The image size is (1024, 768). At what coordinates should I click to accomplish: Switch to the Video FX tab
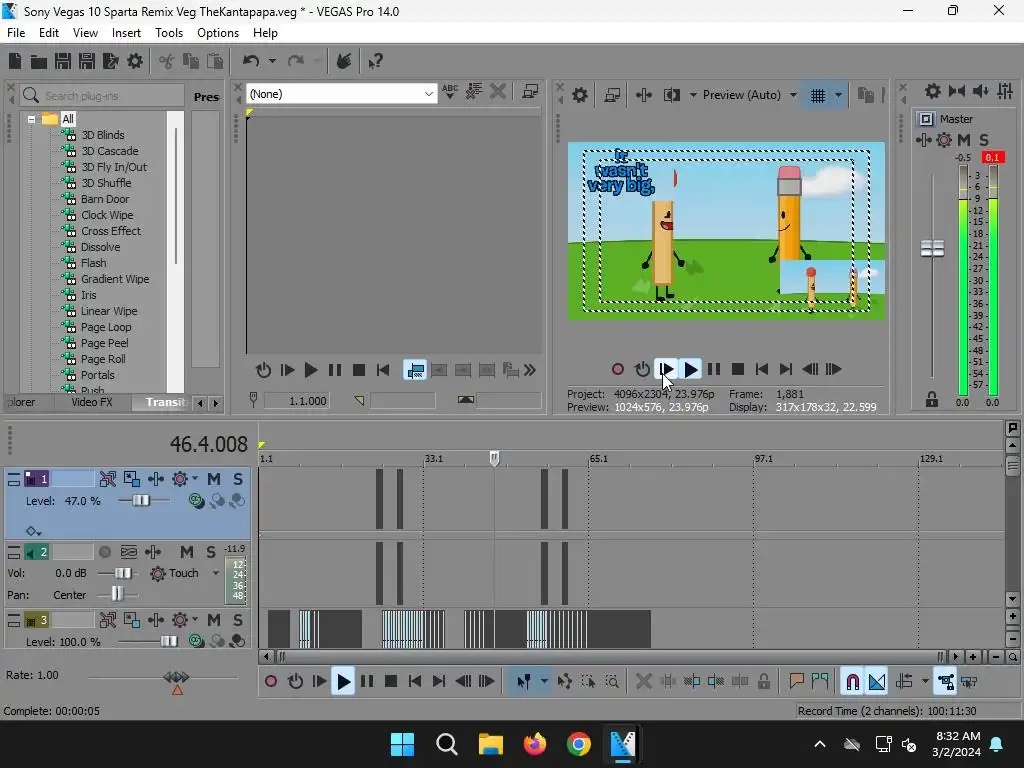tap(91, 402)
